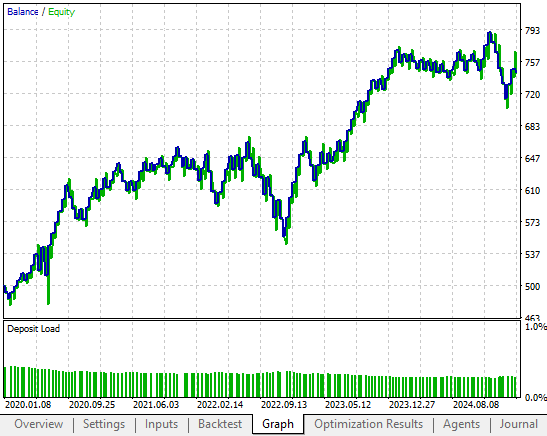Switch to the Agents tab
Screen dimensions: 547x436
[x=461, y=424]
